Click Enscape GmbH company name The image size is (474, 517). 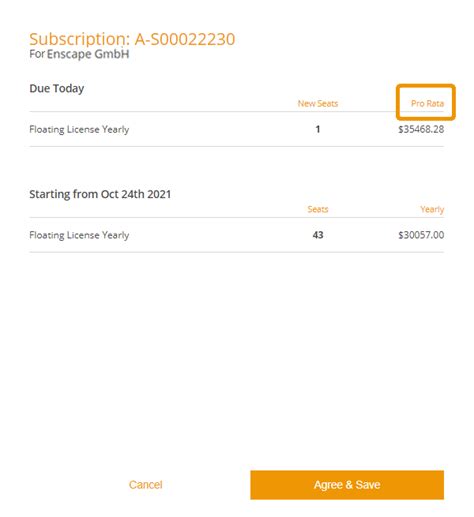pyautogui.click(x=88, y=54)
